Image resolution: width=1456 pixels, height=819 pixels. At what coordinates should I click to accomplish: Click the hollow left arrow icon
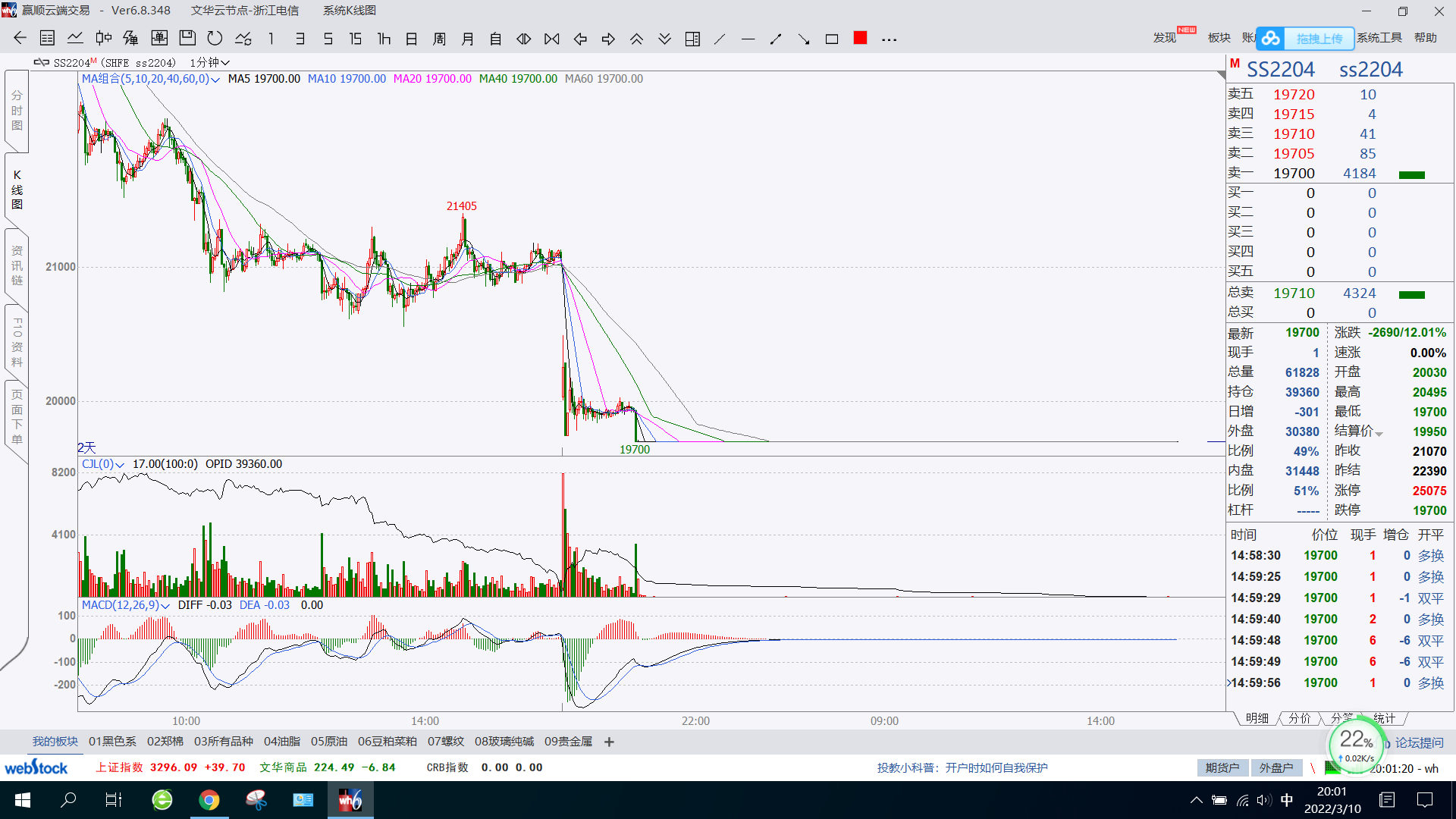580,39
